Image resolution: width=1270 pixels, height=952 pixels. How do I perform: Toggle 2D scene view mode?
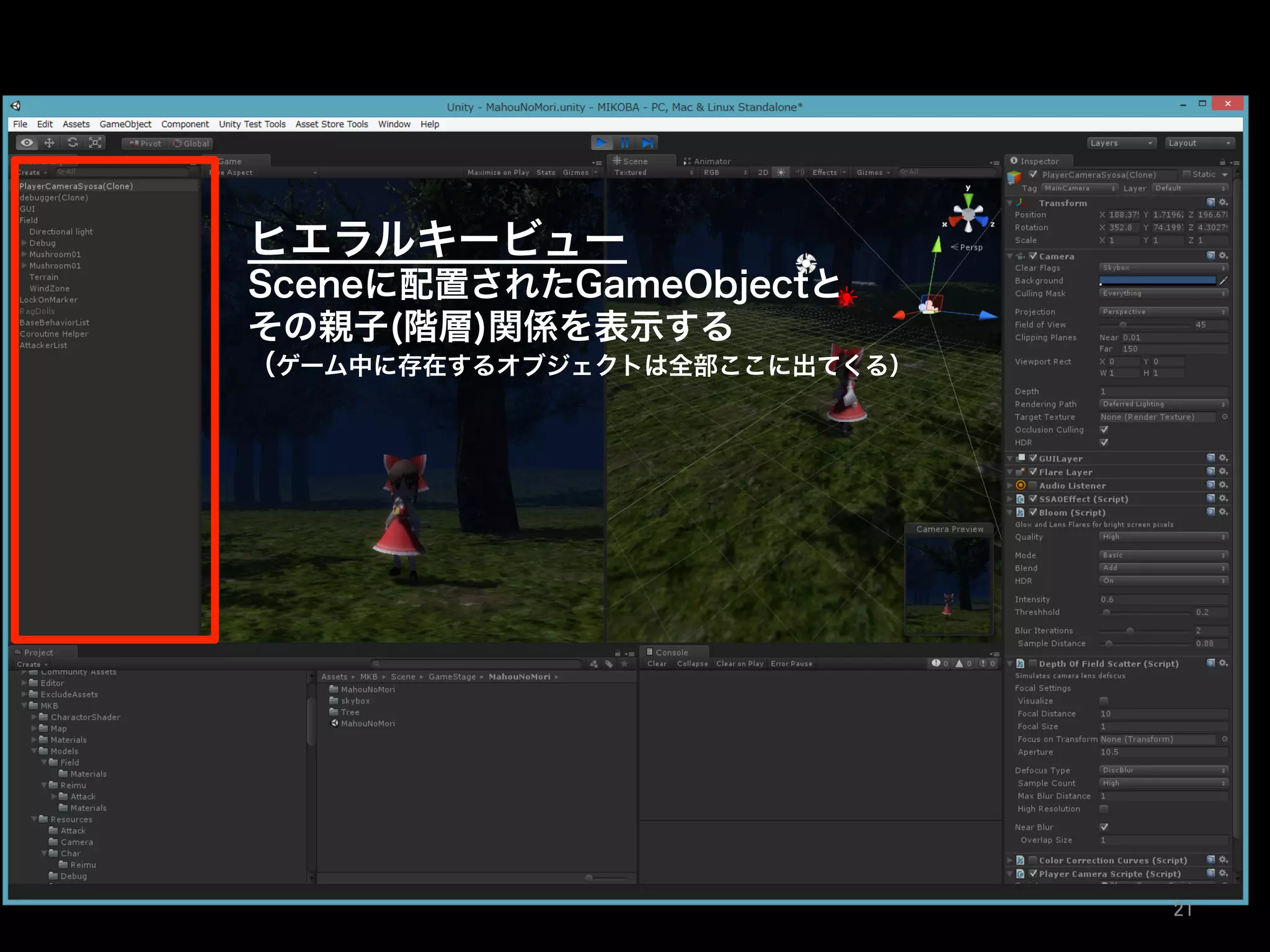[763, 172]
